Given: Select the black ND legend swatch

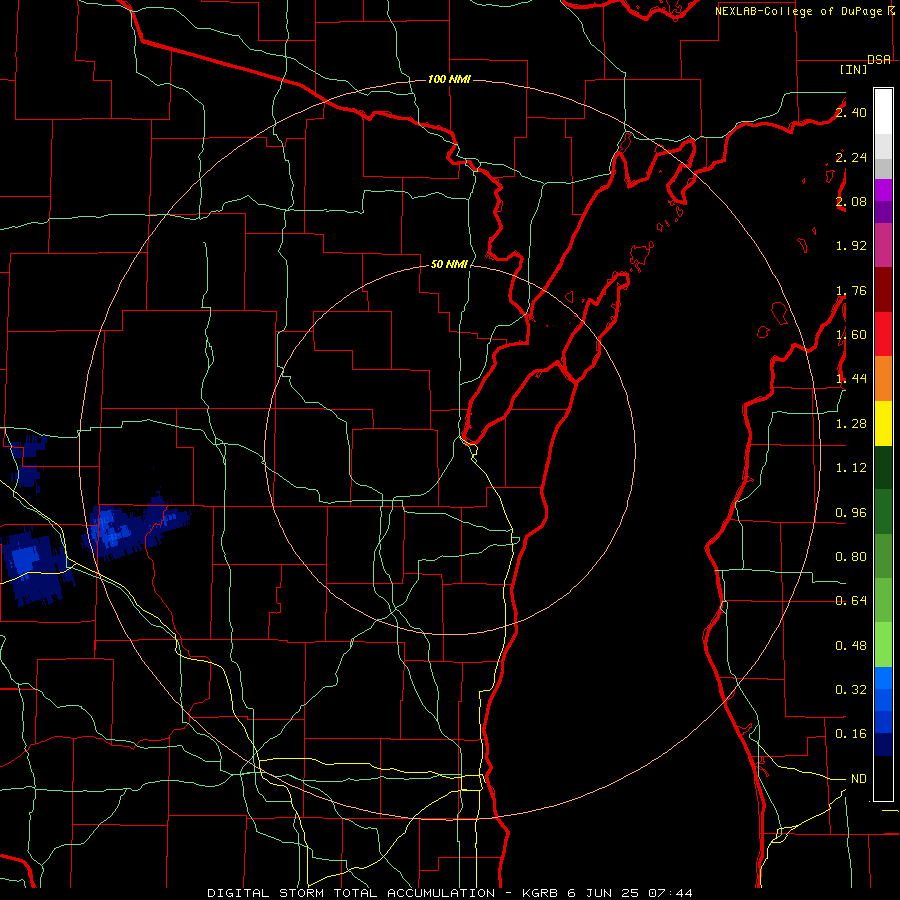Looking at the screenshot, I should 883,778.
